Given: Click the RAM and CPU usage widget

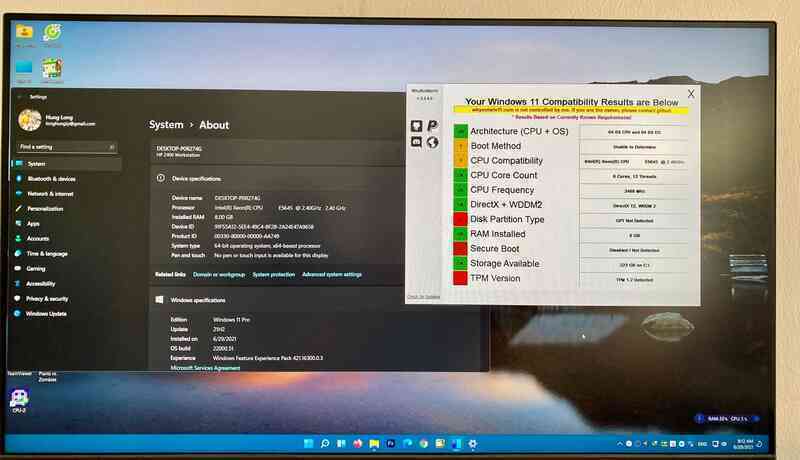Looking at the screenshot, I should point(727,419).
